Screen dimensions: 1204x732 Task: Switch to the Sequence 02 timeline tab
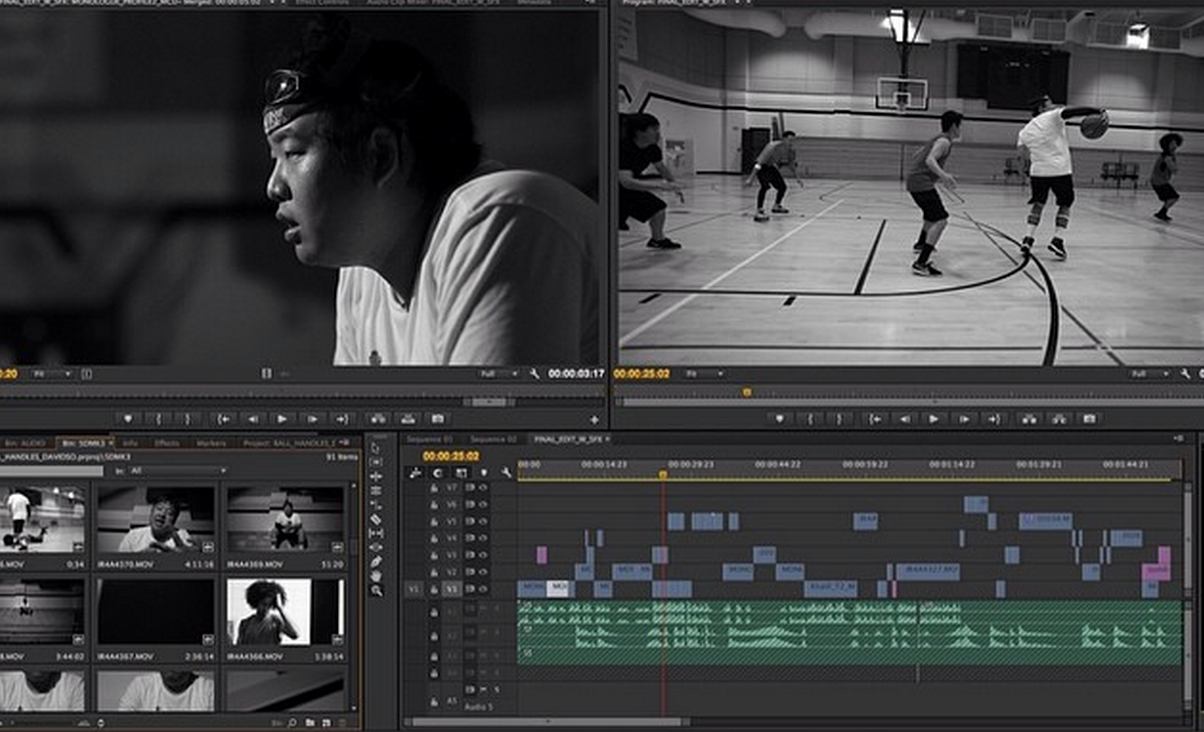[x=493, y=439]
